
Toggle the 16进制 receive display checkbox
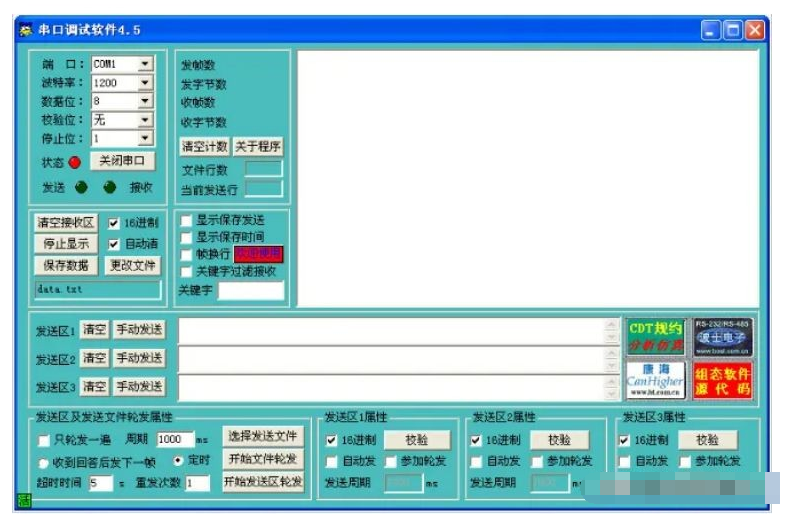click(x=113, y=223)
